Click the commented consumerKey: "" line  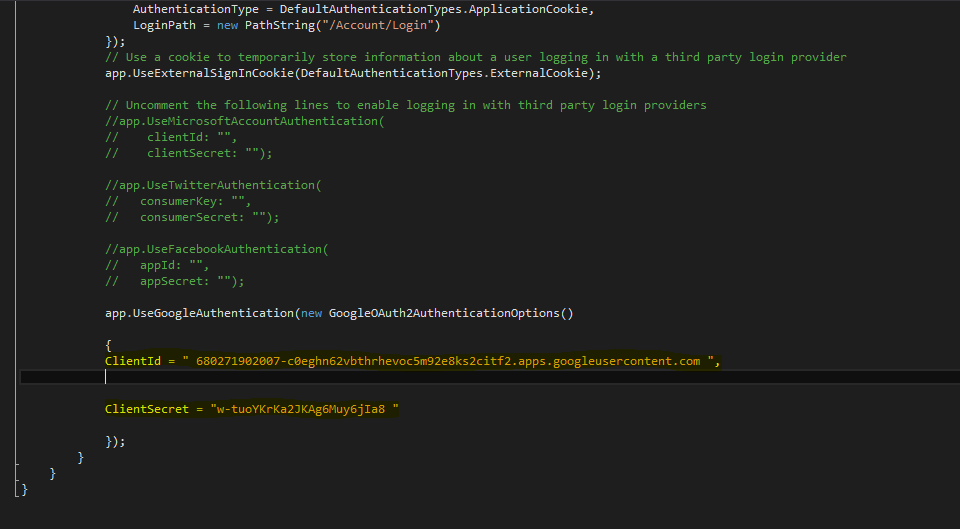pyautogui.click(x=178, y=200)
